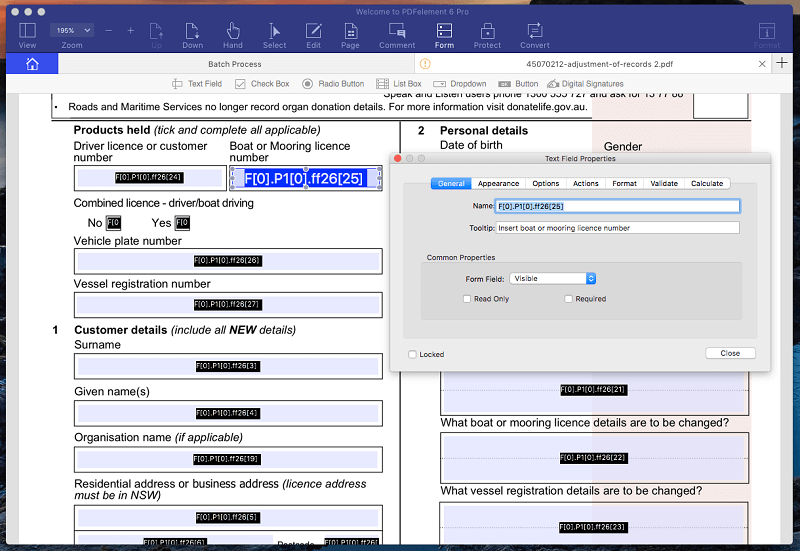Add a new tab with the plus icon
Image resolution: width=800 pixels, height=551 pixels.
point(782,63)
